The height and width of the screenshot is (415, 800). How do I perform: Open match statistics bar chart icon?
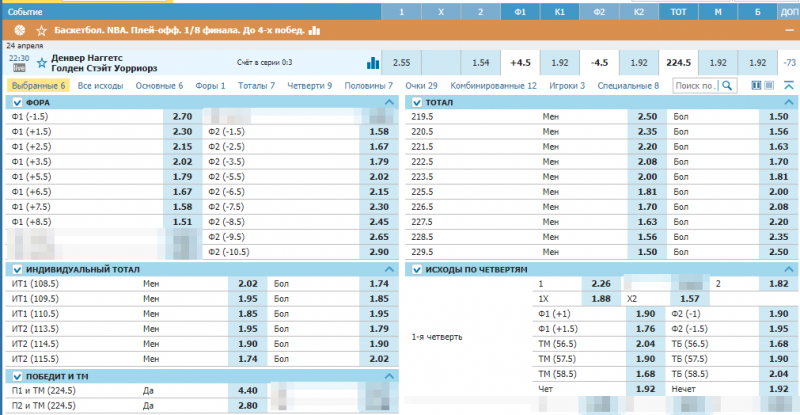pyautogui.click(x=373, y=63)
